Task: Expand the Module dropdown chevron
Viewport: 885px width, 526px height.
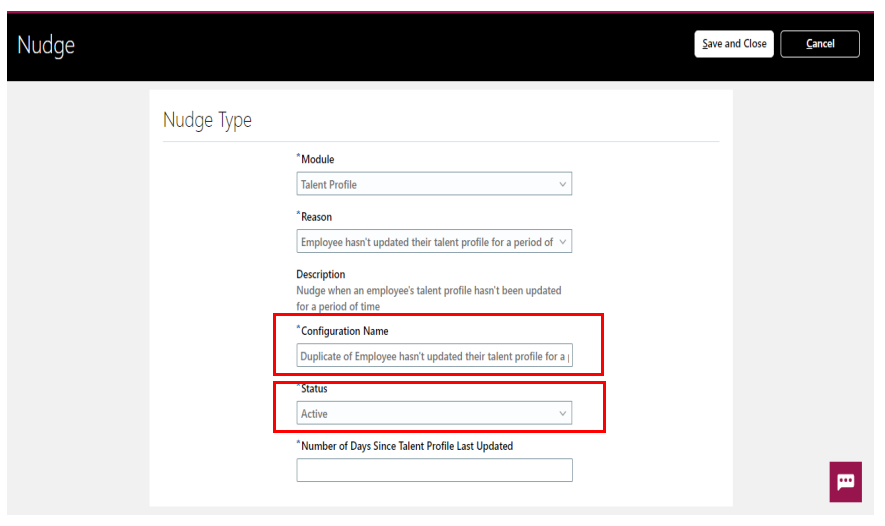Action: [x=562, y=184]
